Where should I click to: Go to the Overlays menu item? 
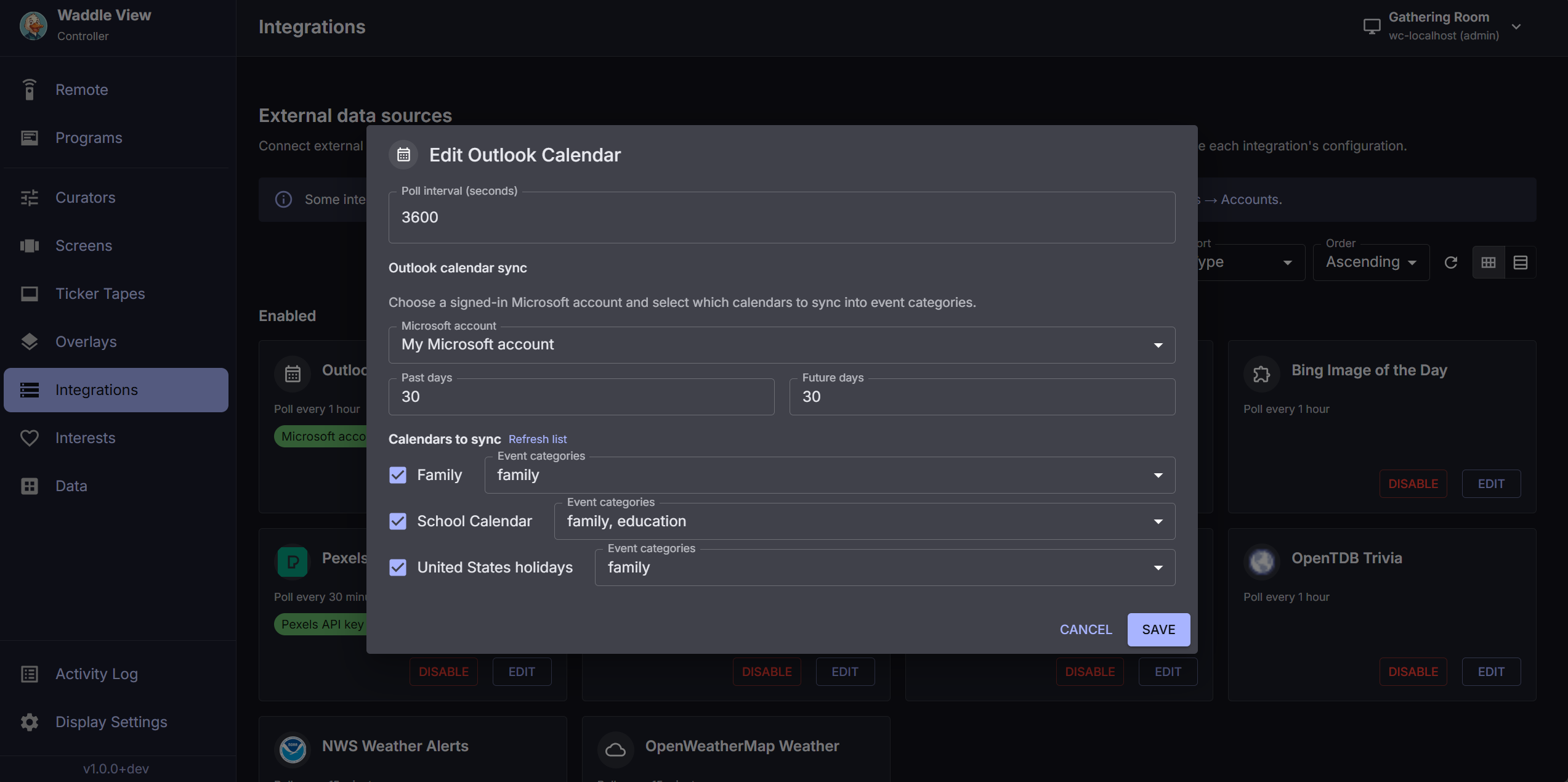tap(116, 342)
